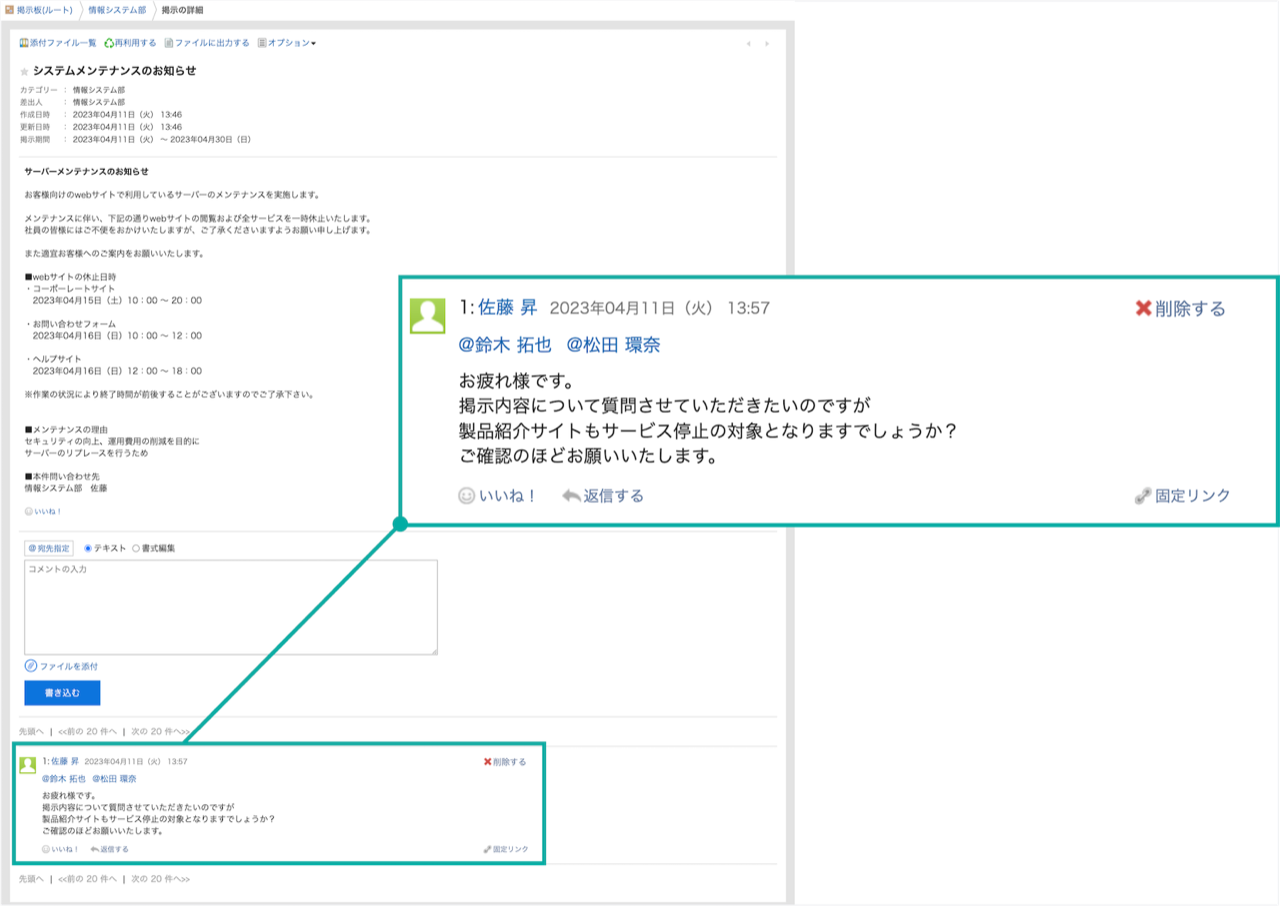Click the ファイルを添付 paperclip icon
The width and height of the screenshot is (1280, 906).
tap(31, 666)
